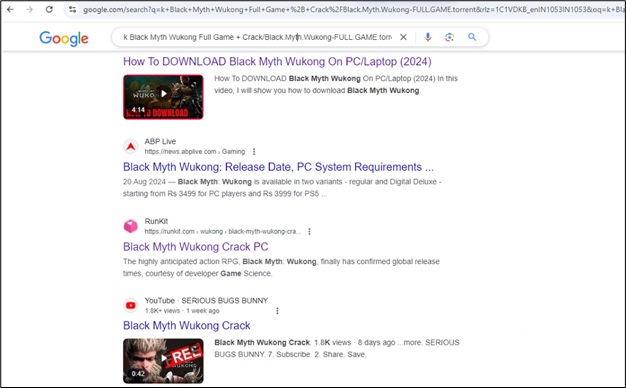The width and height of the screenshot is (626, 388).
Task: Play the 4:14 download video thumbnail
Action: tap(163, 97)
